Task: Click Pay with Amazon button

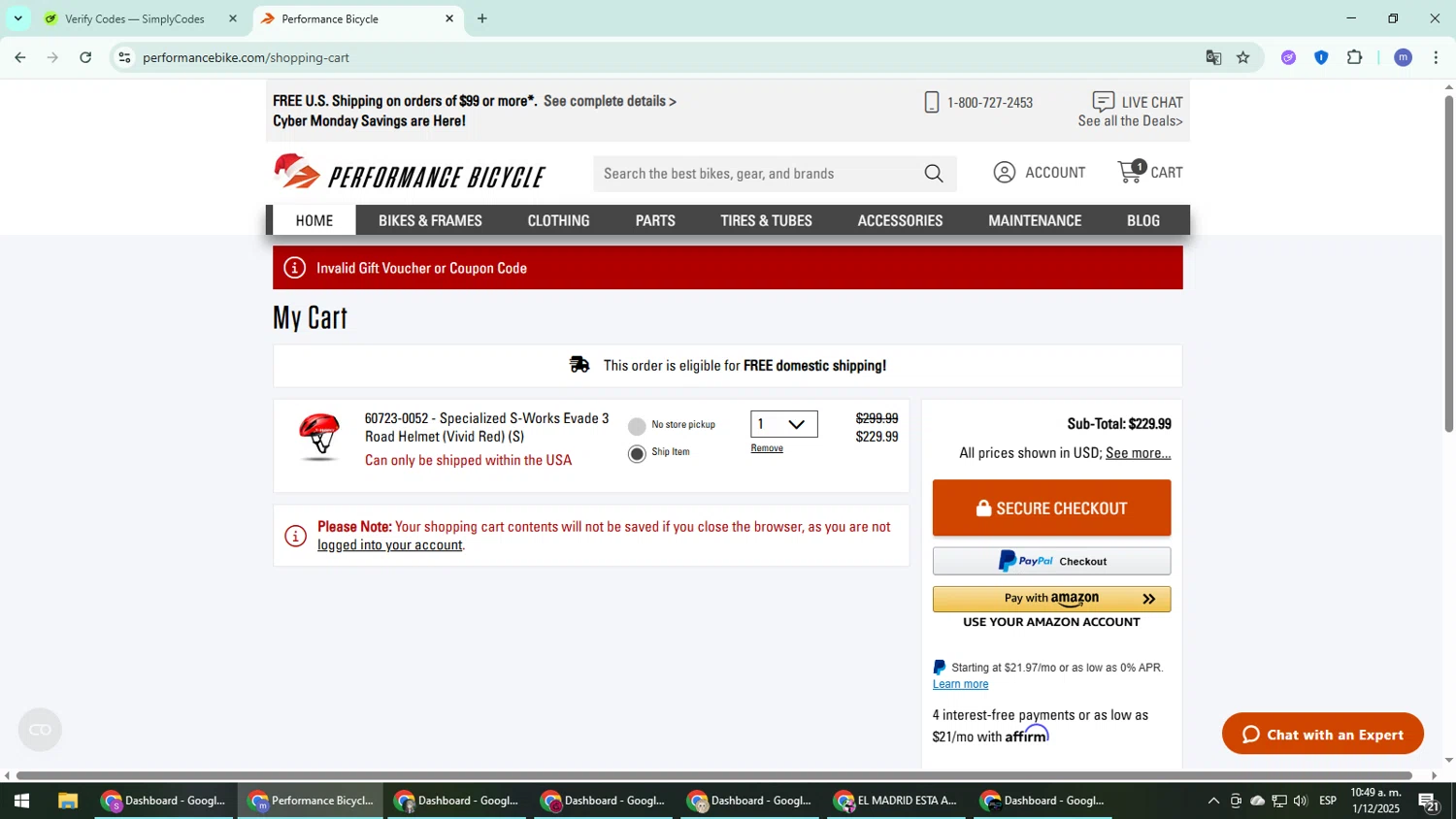Action: pyautogui.click(x=1051, y=599)
